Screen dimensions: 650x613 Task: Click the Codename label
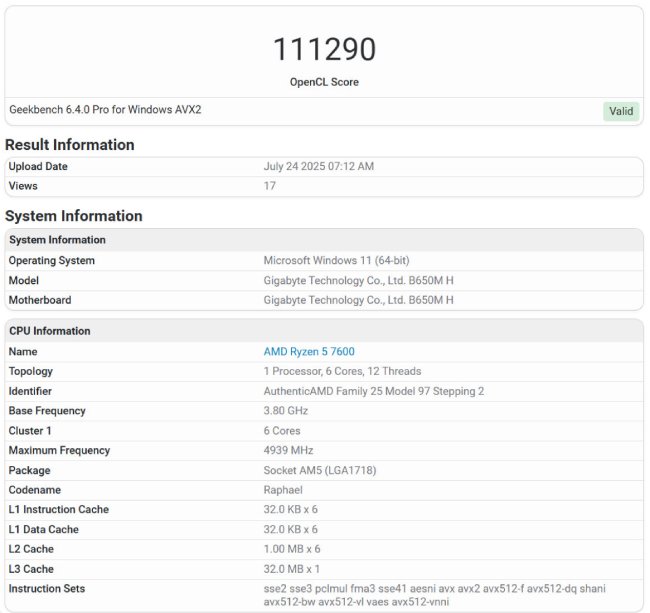(x=35, y=490)
